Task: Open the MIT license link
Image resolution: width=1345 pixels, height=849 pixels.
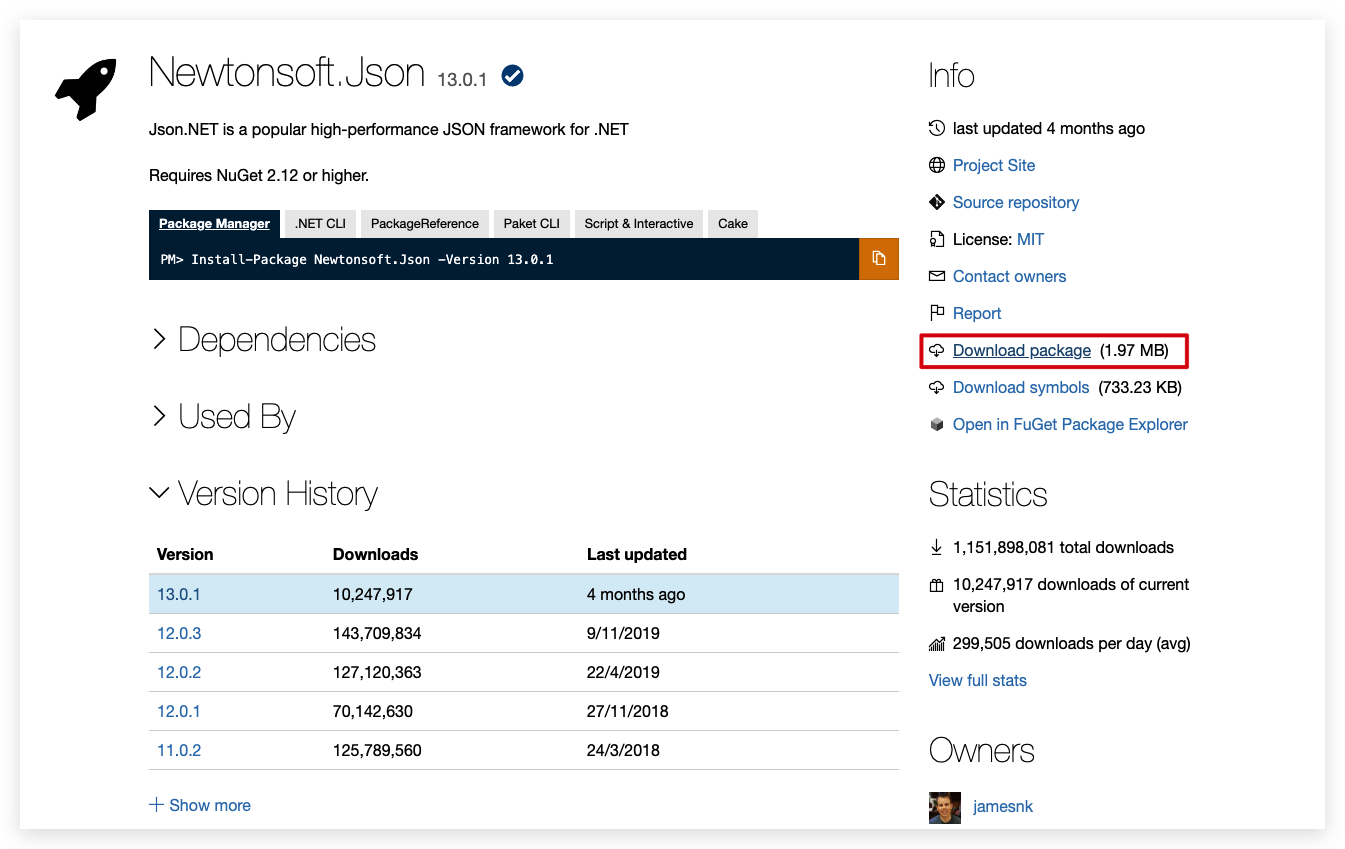Action: tap(1030, 239)
